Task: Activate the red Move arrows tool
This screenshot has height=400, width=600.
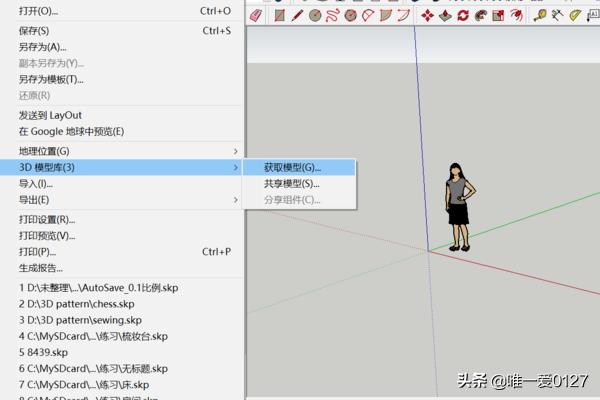Action: 428,15
